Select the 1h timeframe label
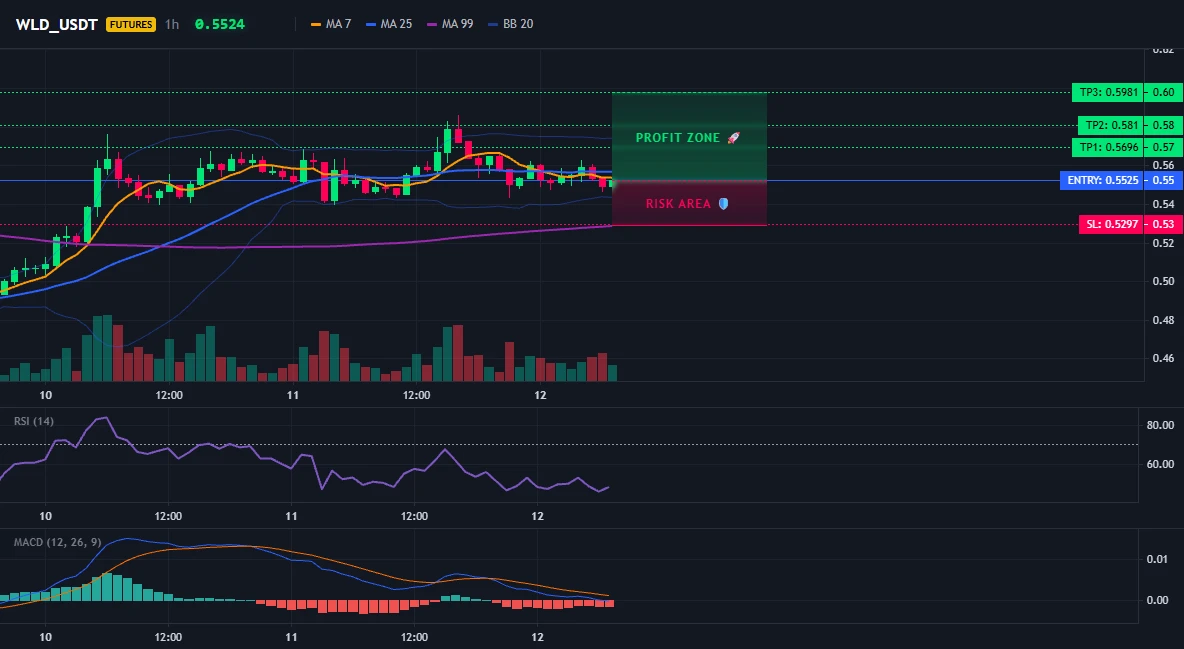 click(172, 24)
